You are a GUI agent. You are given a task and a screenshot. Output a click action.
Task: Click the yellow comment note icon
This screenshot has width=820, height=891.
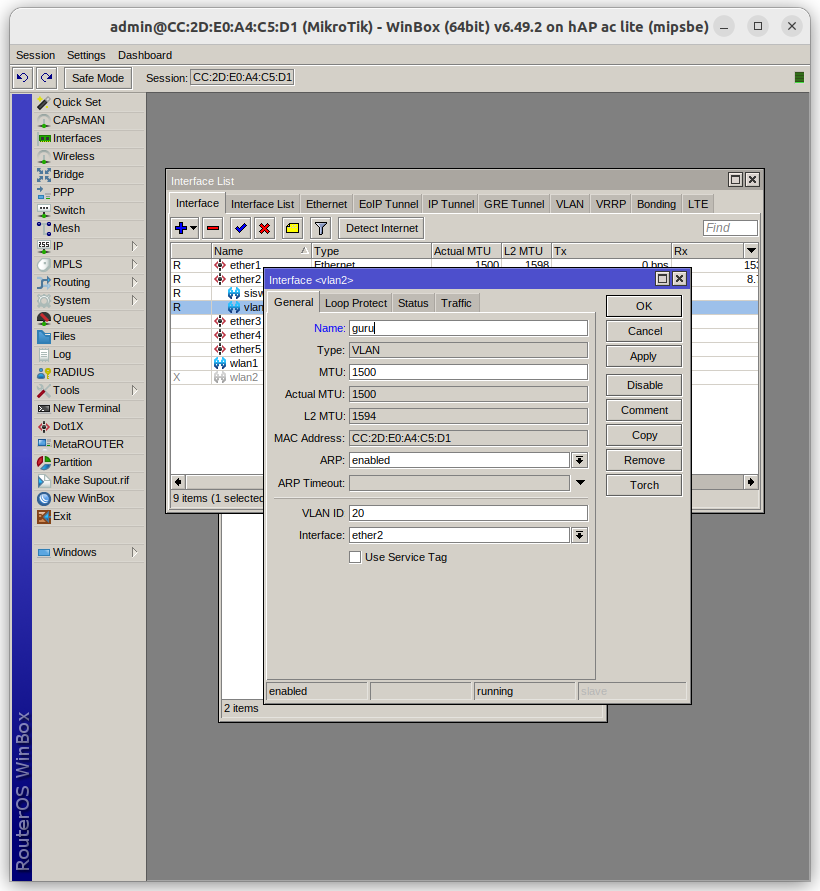(292, 228)
